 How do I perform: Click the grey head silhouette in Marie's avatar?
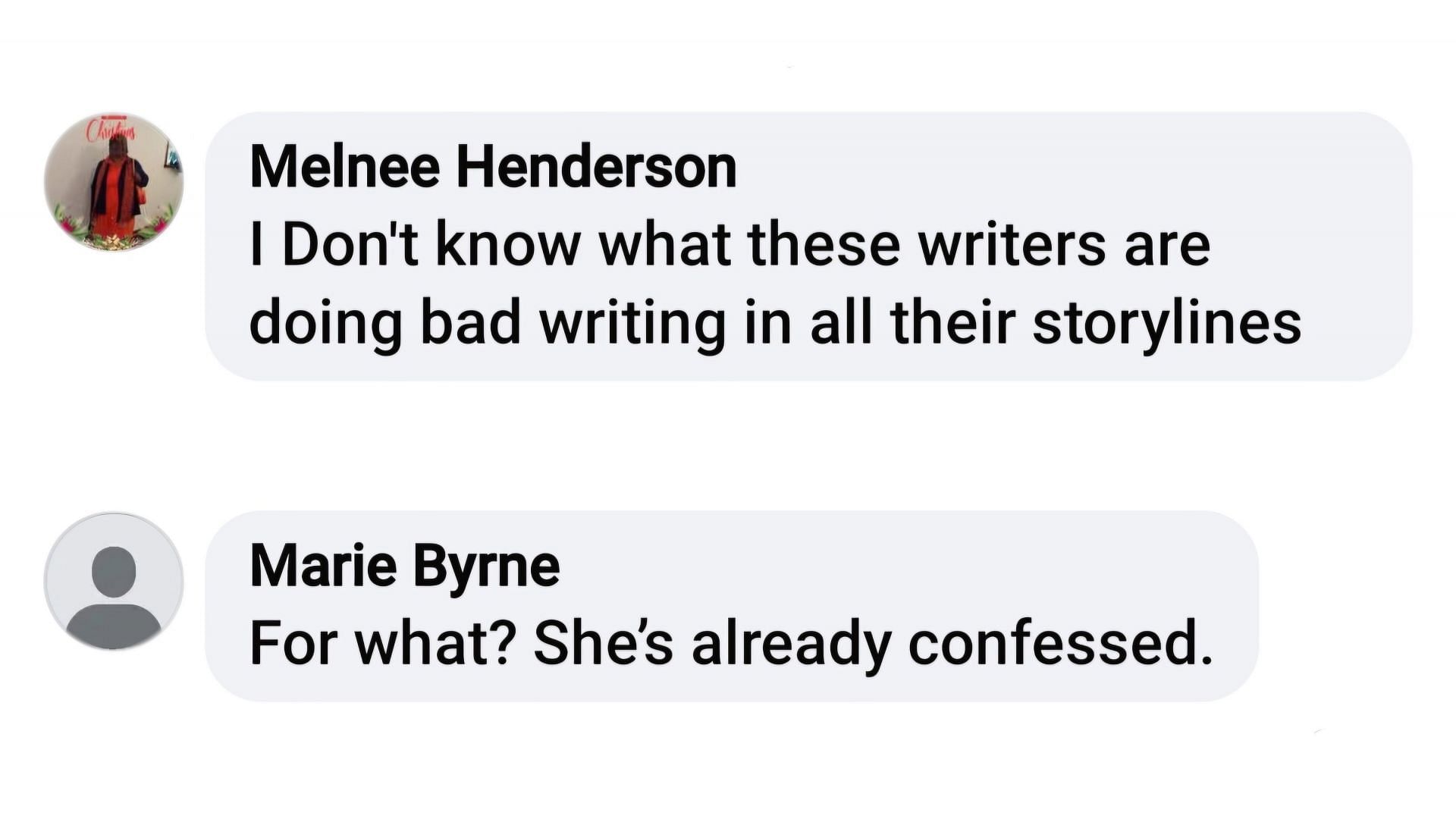tap(114, 570)
